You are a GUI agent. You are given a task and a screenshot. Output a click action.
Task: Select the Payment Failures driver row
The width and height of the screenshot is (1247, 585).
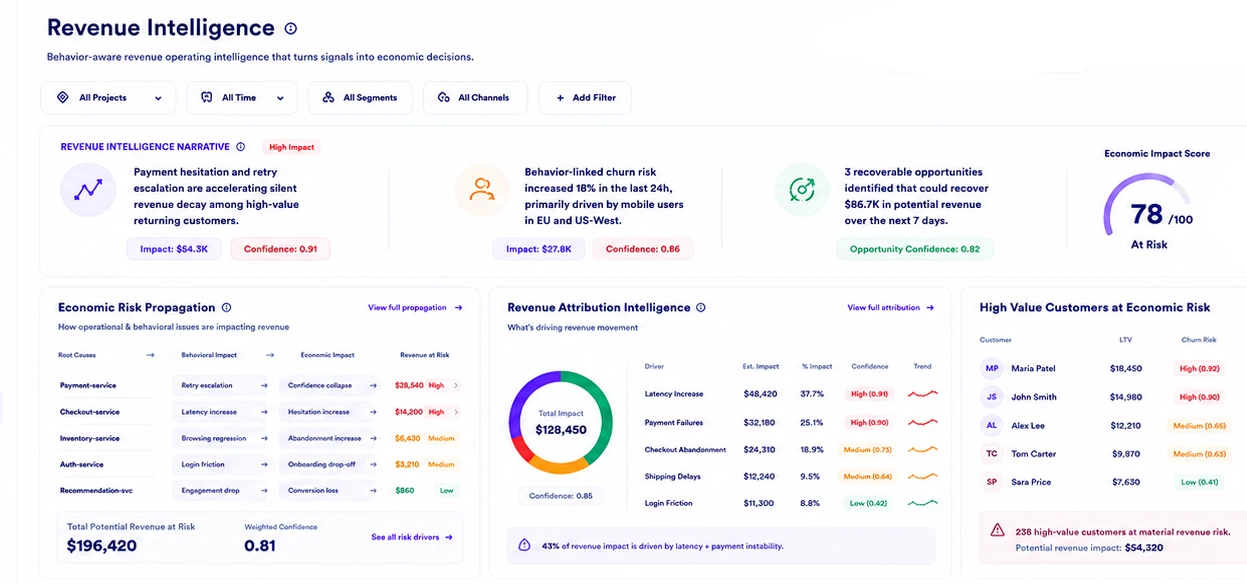[x=791, y=422]
